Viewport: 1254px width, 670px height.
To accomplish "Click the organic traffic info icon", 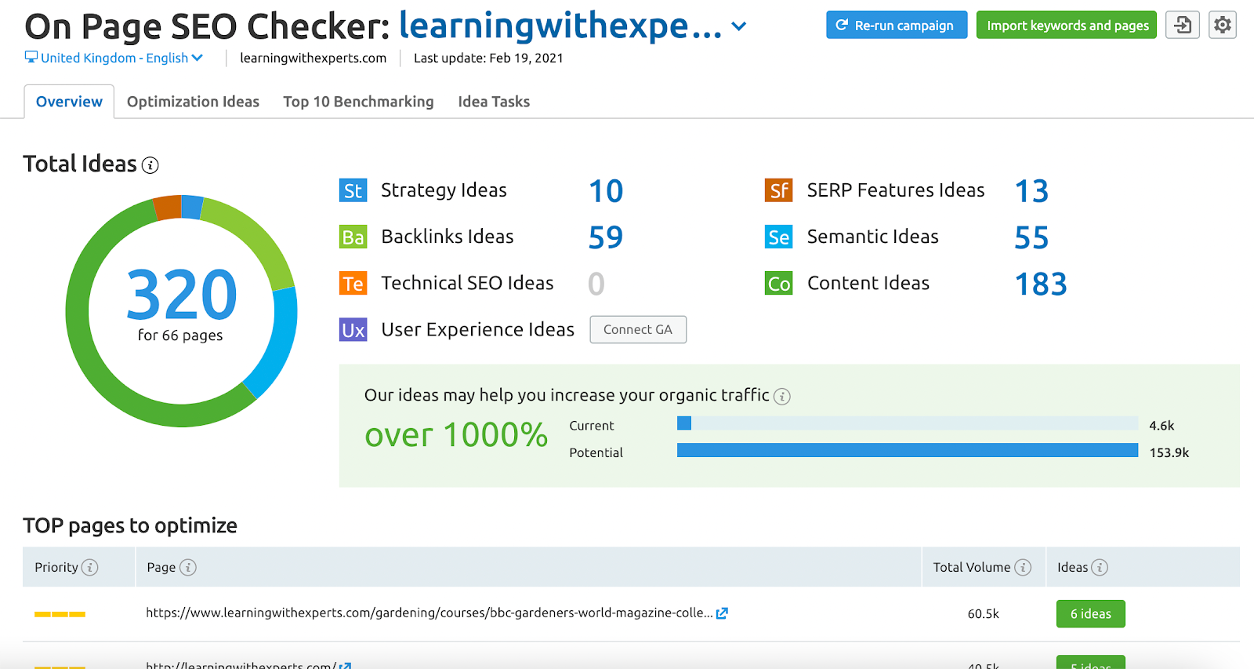I will [x=782, y=396].
